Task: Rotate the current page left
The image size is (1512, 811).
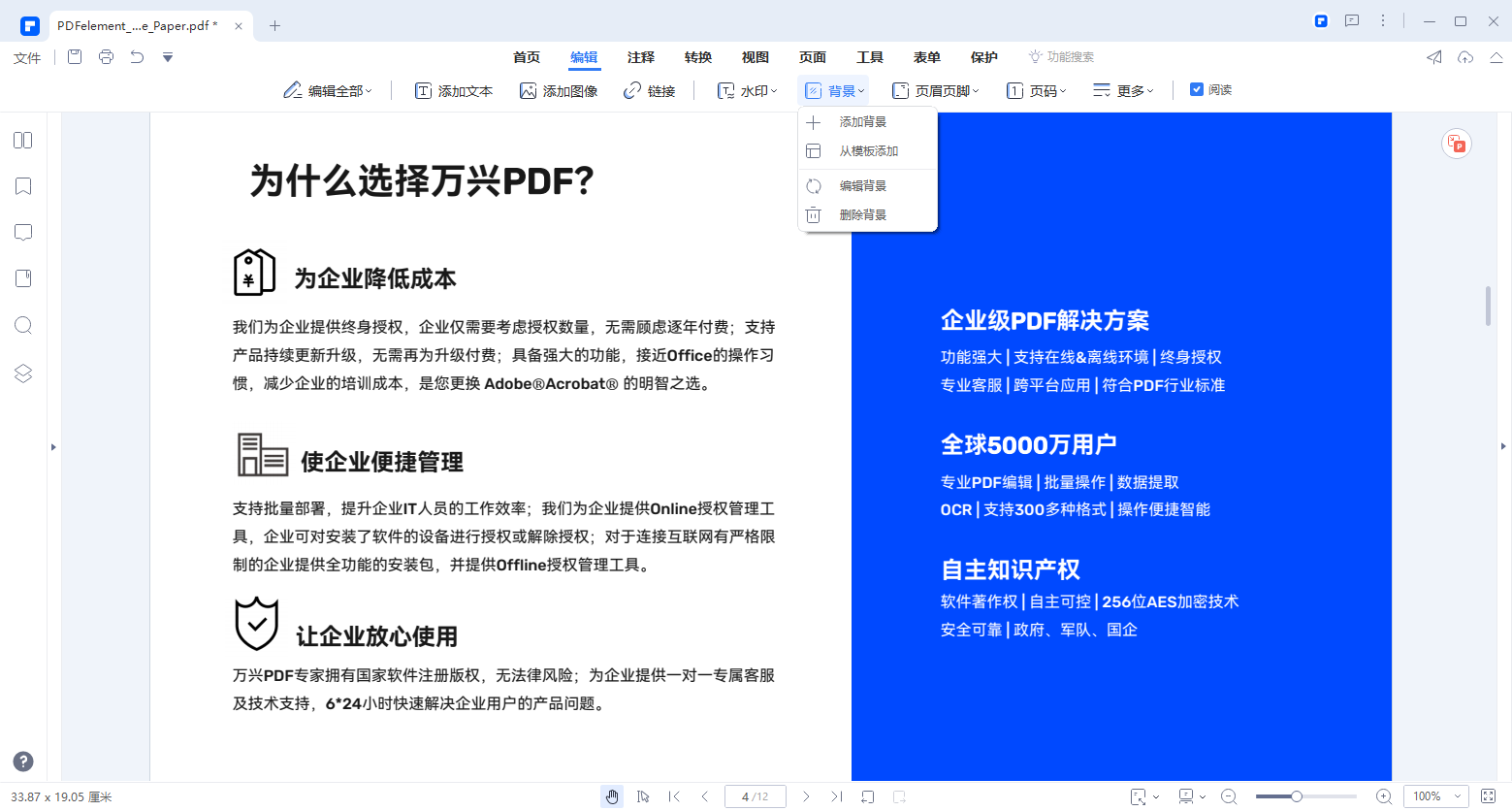Action: tap(866, 796)
